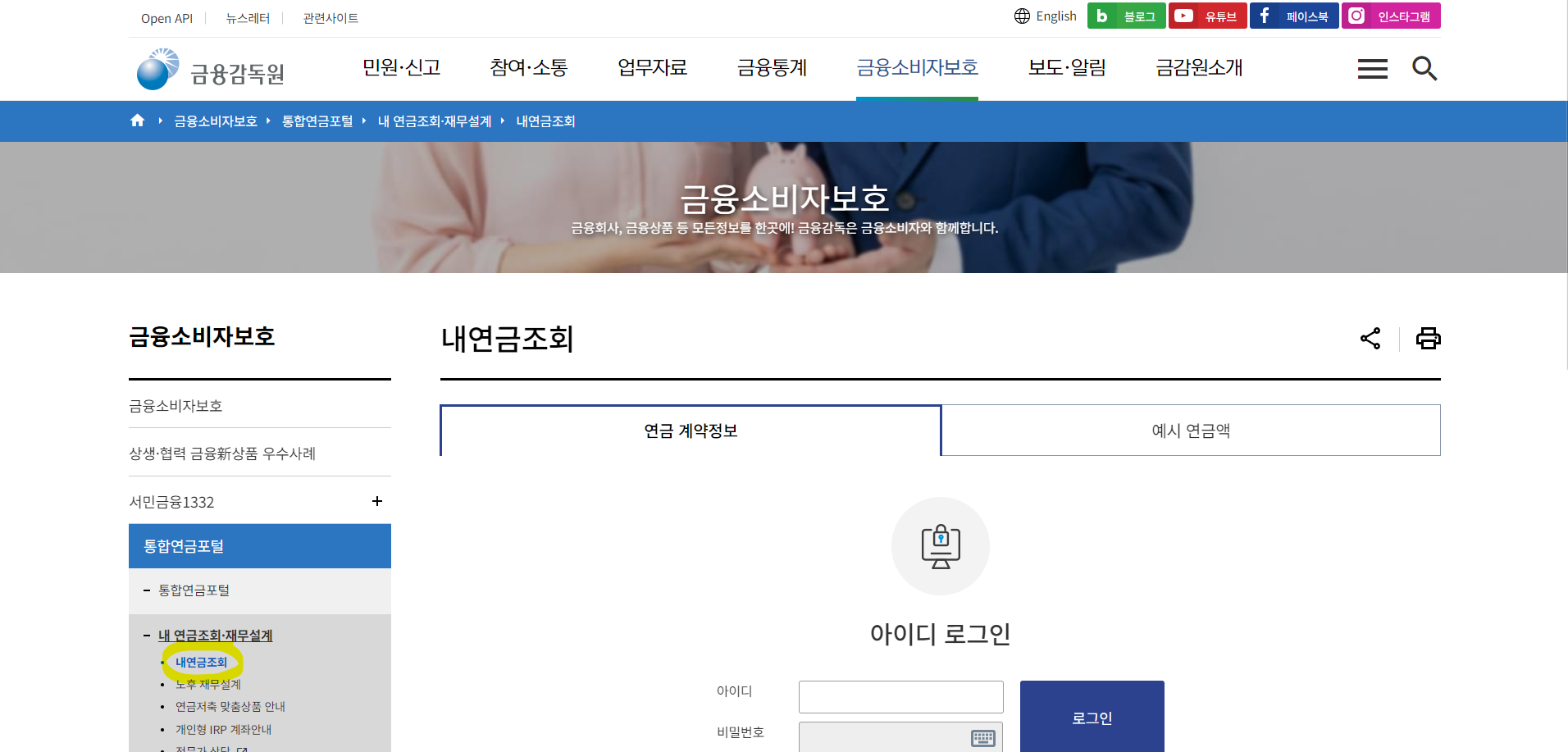The height and width of the screenshot is (752, 1568).
Task: Open 통합연금포털 sidebar section header
Action: click(x=260, y=546)
